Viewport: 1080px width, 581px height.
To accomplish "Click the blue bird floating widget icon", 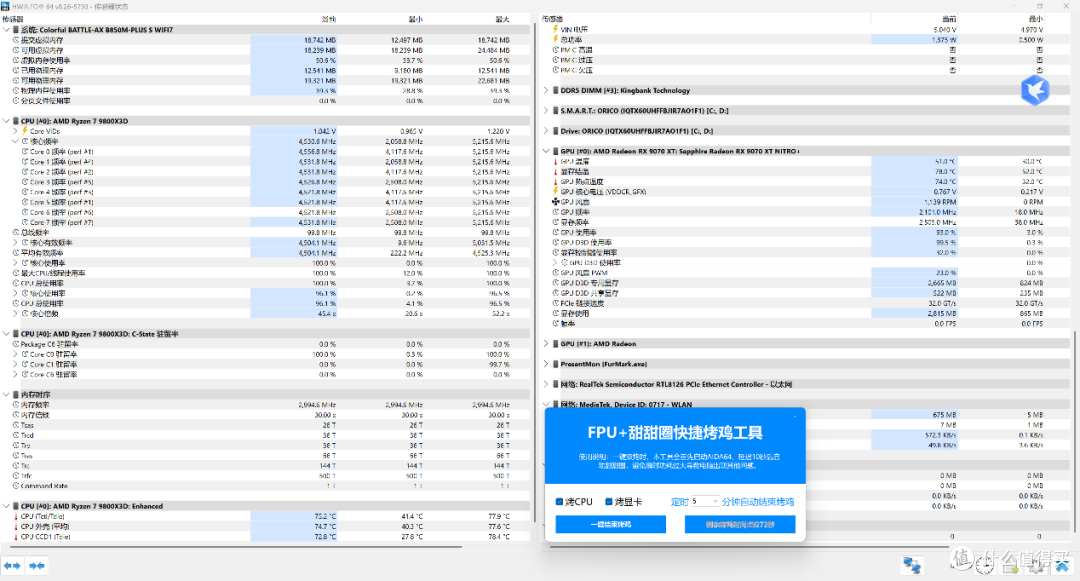I will point(1035,91).
